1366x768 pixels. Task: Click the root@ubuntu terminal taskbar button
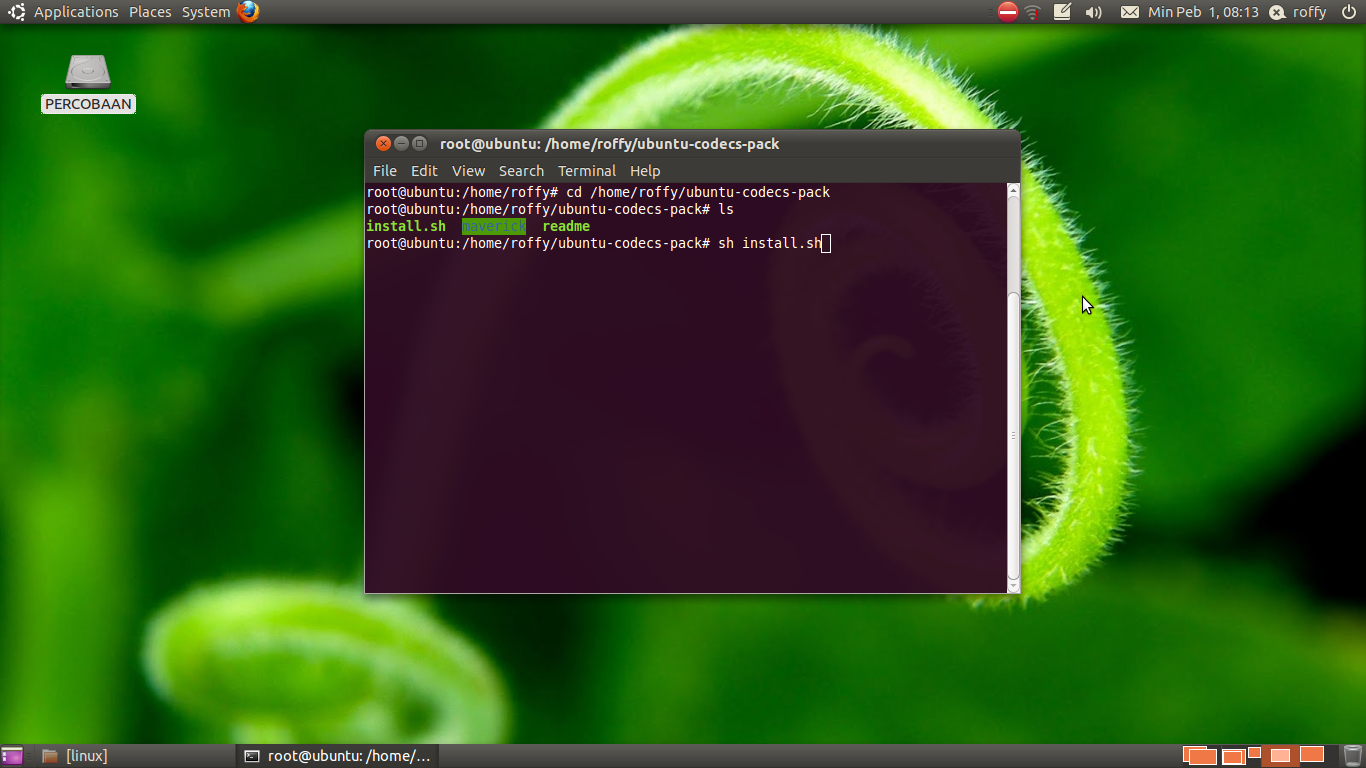coord(337,756)
